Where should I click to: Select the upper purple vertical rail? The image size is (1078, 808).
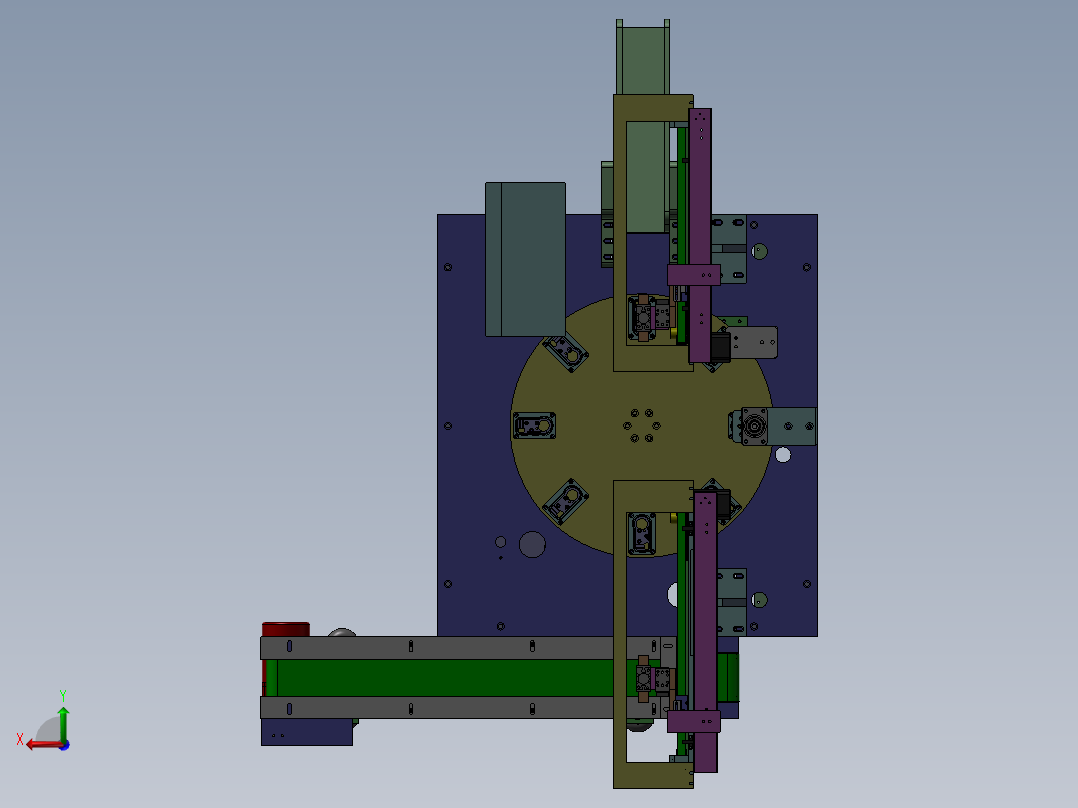coord(700,234)
